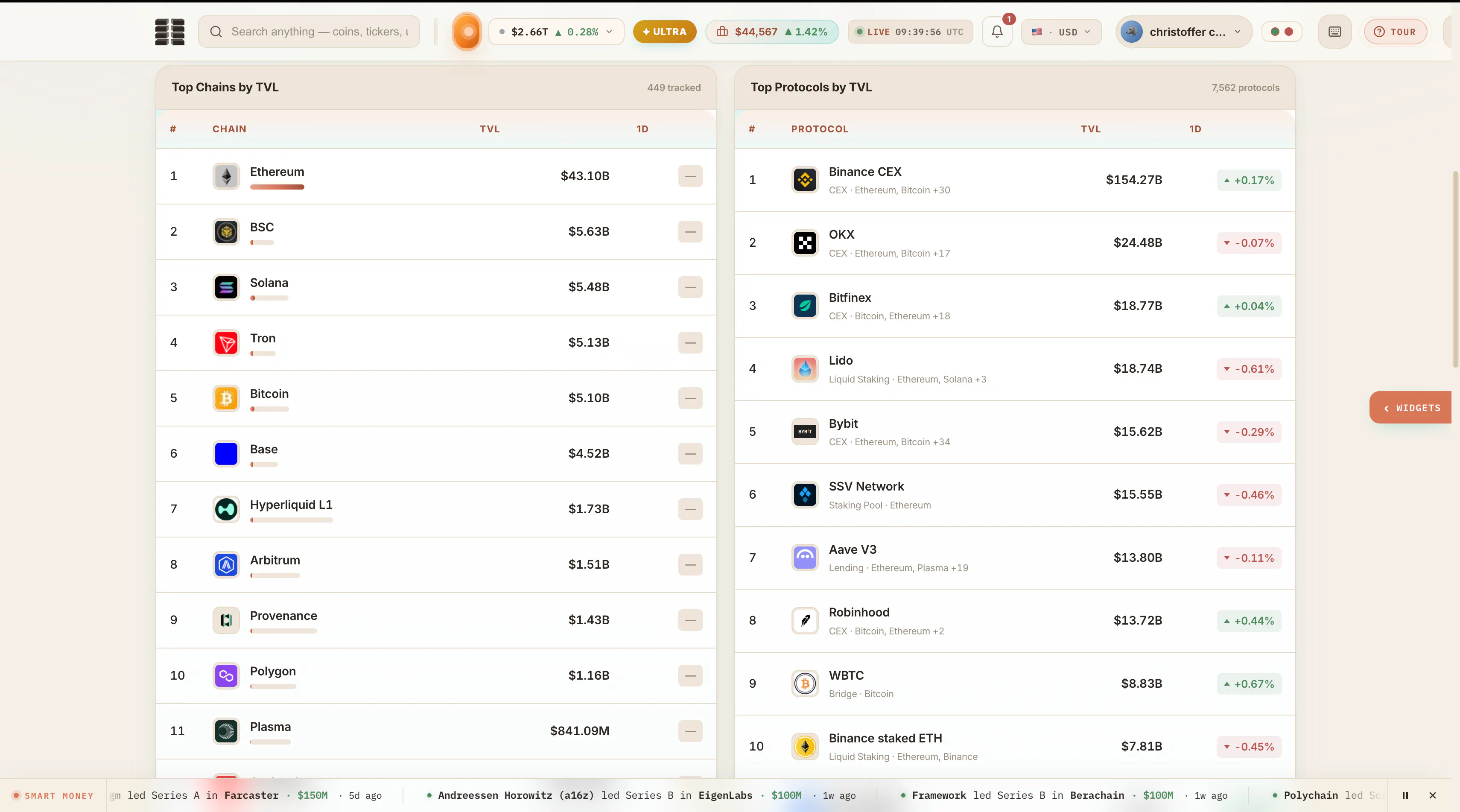This screenshot has height=812, width=1460.
Task: Open the app grid menu icon
Action: [170, 32]
